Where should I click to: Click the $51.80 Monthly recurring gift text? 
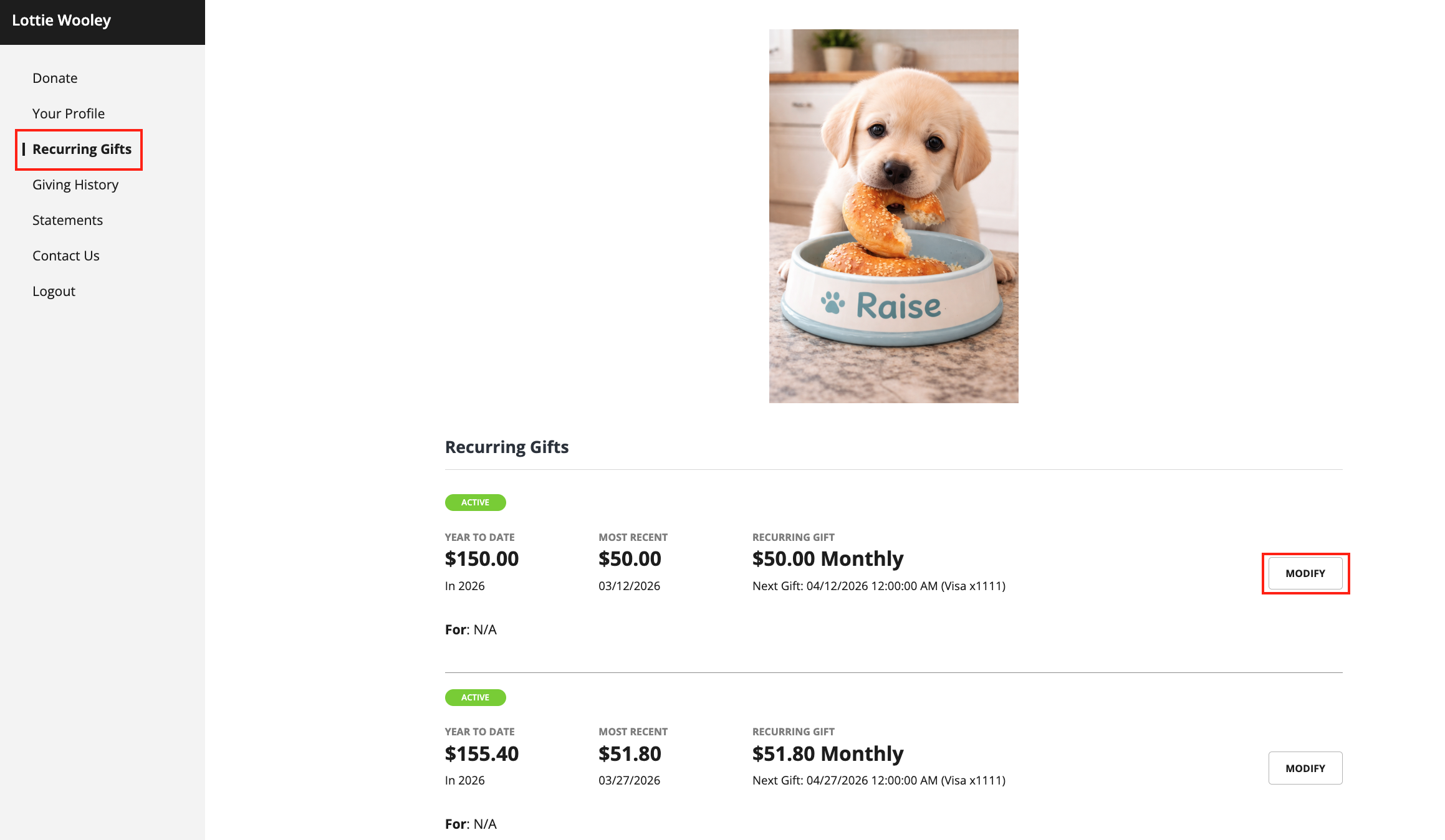click(x=828, y=753)
